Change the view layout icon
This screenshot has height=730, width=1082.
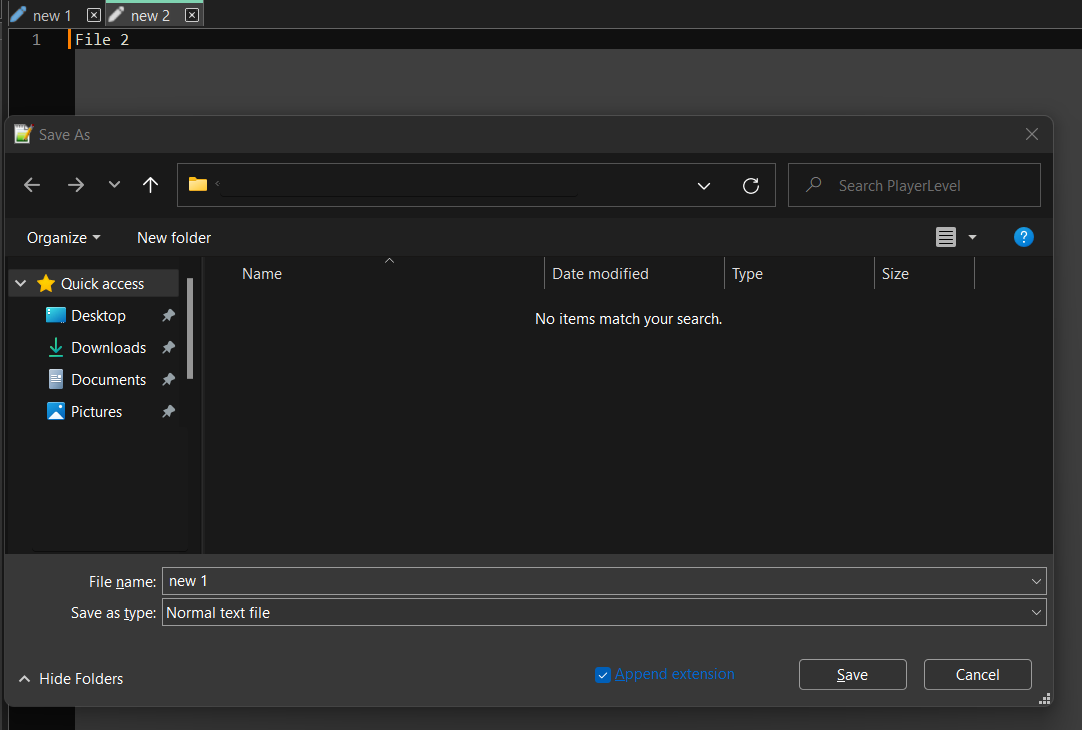point(946,237)
